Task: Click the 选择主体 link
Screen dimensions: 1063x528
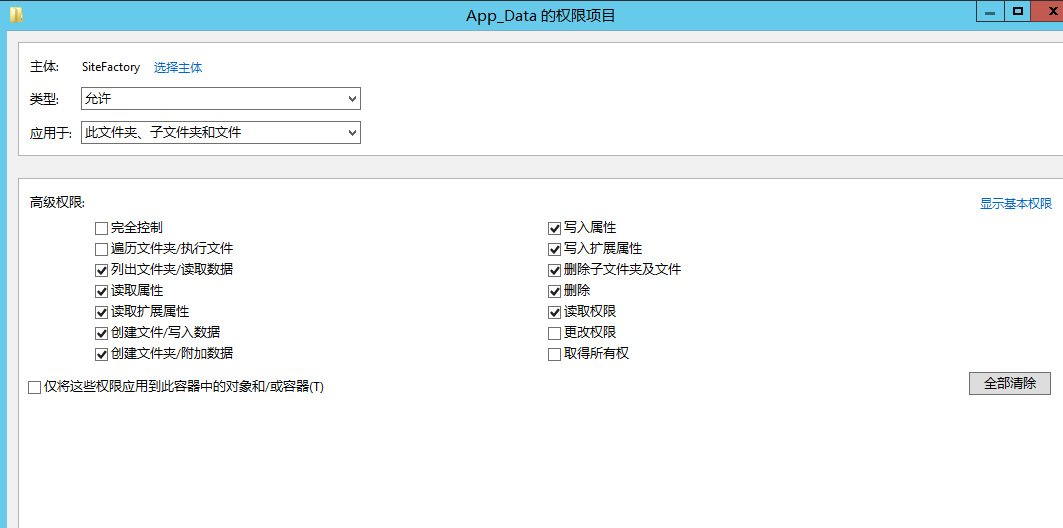Action: (x=178, y=68)
